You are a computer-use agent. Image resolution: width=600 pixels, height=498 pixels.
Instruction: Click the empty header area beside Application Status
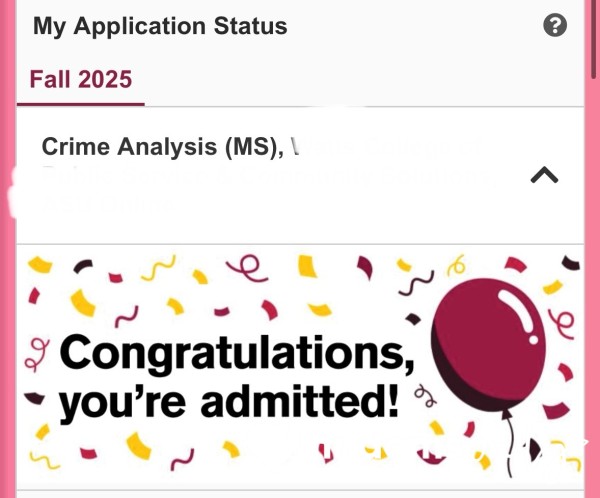[413, 26]
